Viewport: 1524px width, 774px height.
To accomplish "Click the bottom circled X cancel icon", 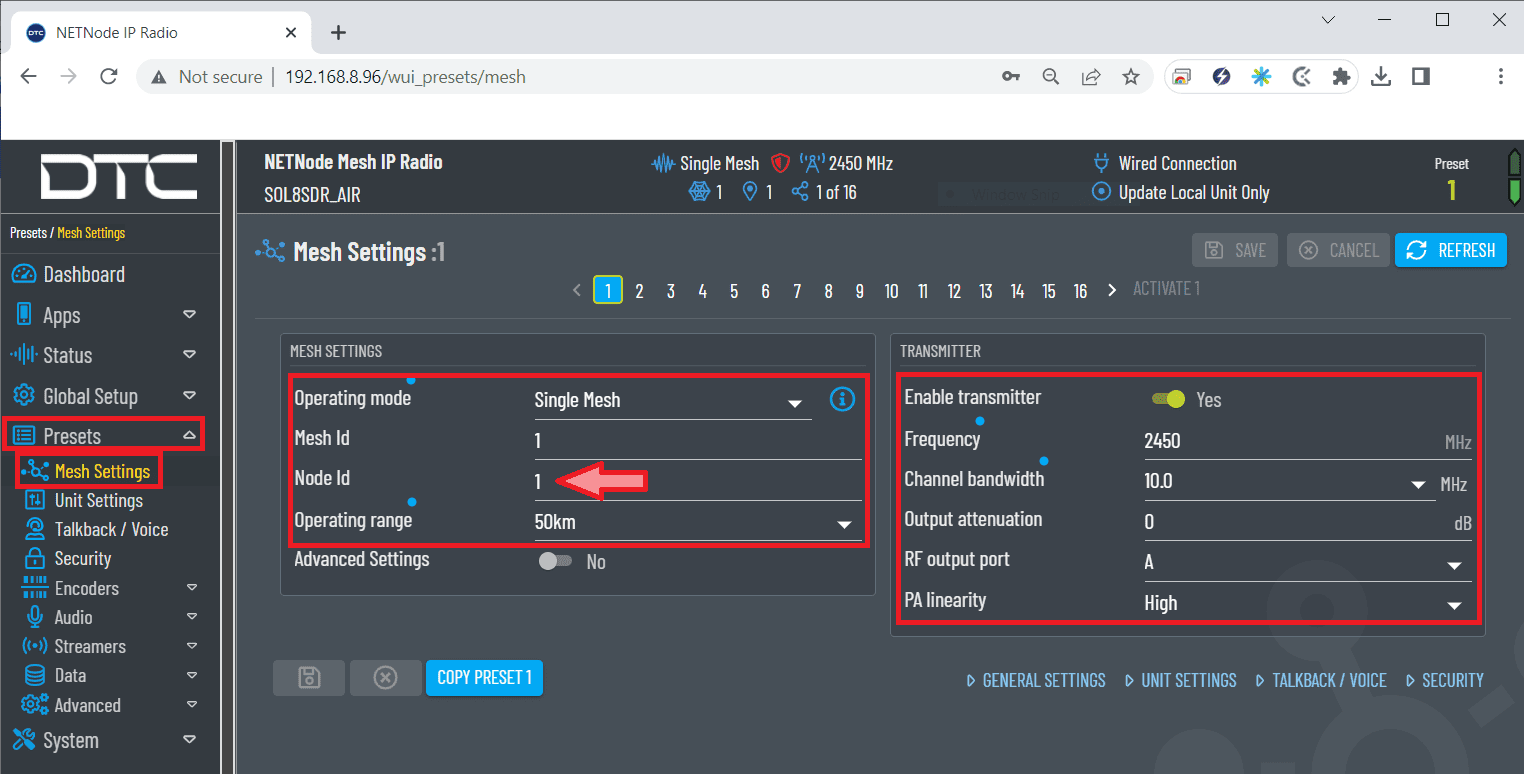I will [x=385, y=678].
